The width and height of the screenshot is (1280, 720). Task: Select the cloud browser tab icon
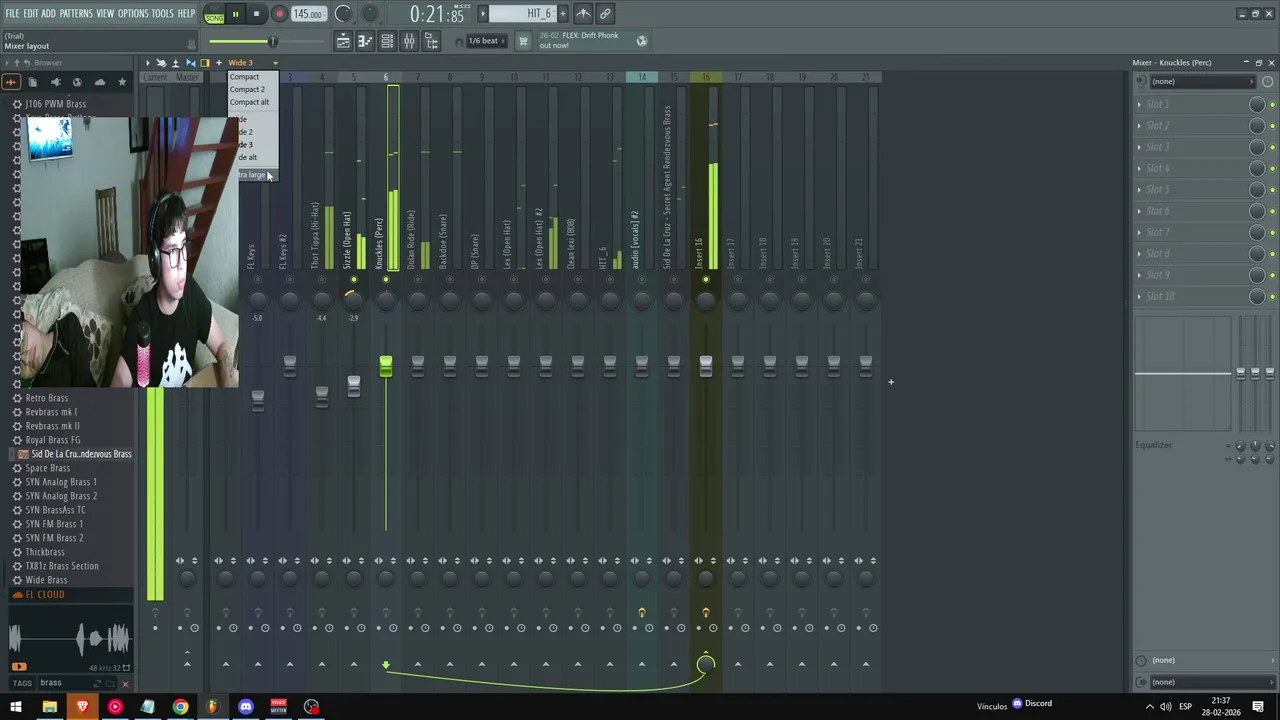pyautogui.click(x=99, y=82)
